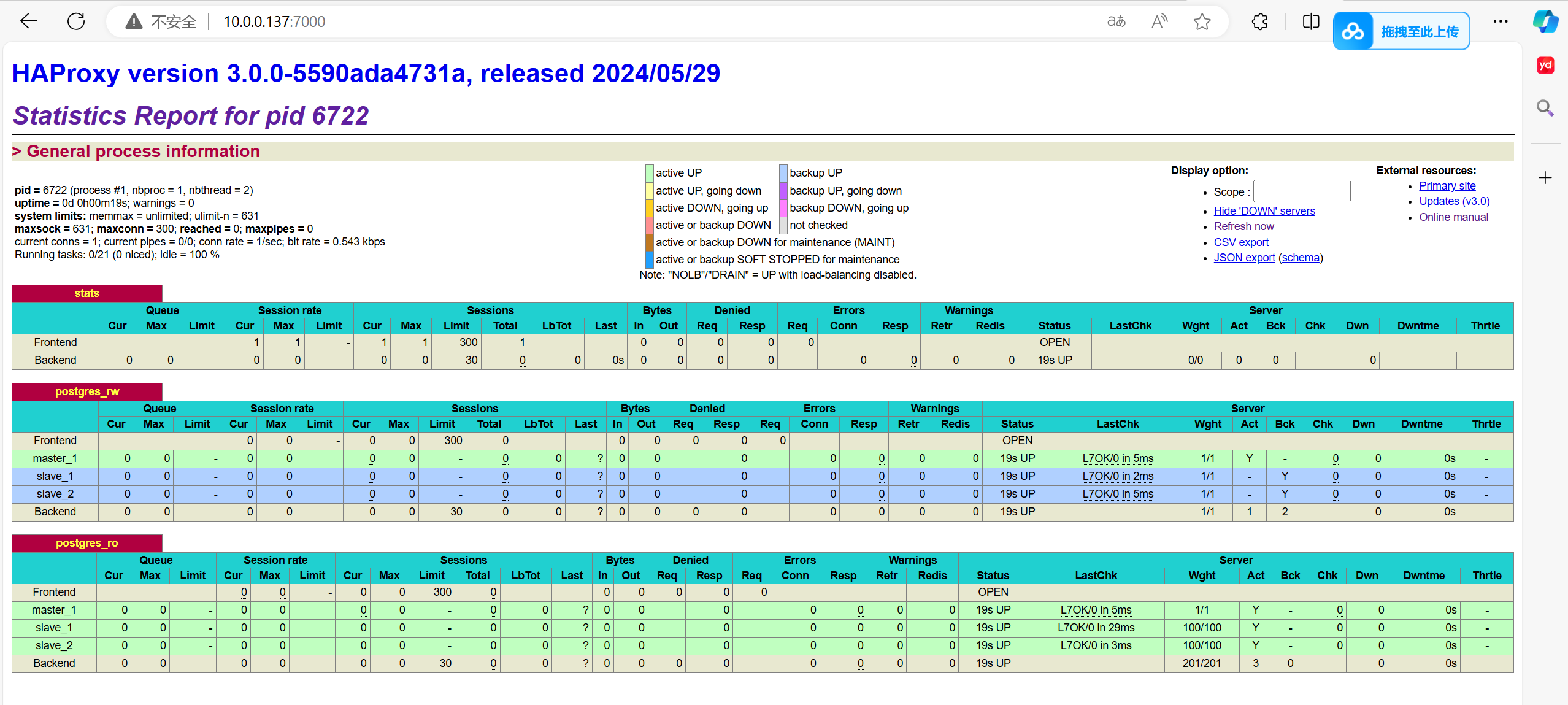
Task: Open the CSV export link
Action: point(1240,242)
